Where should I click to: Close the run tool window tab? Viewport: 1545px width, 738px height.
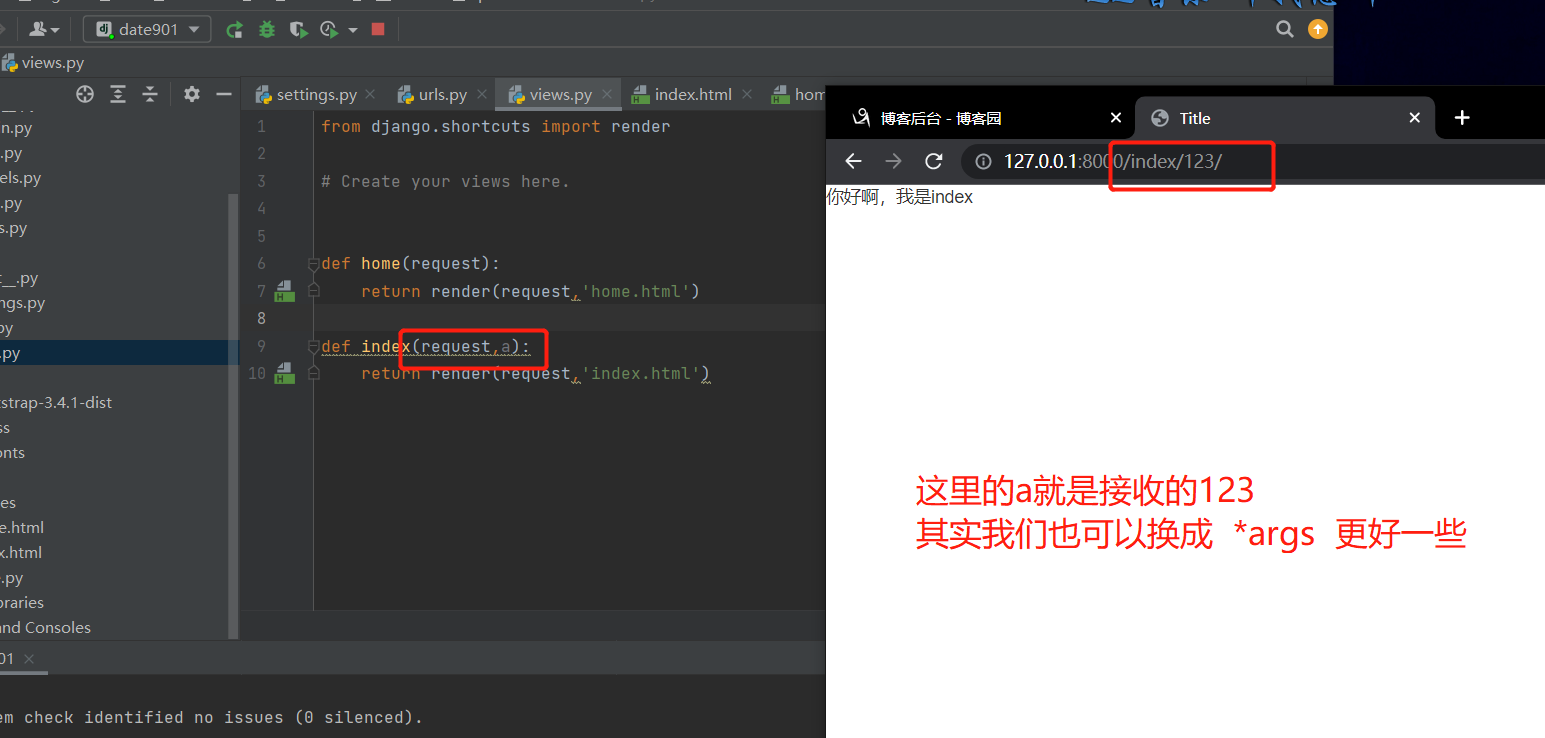(29, 659)
